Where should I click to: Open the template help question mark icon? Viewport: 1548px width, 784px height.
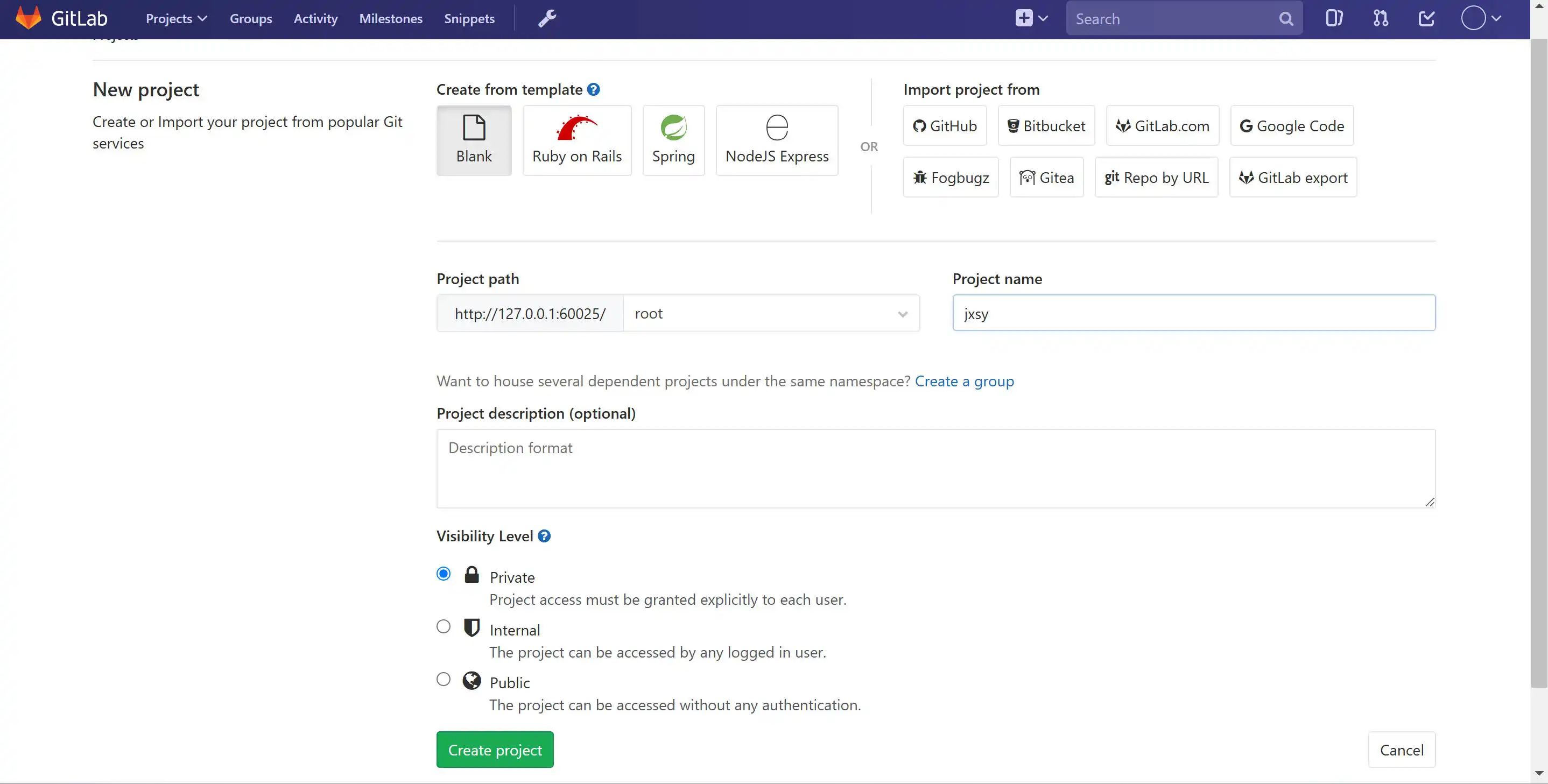click(x=593, y=89)
